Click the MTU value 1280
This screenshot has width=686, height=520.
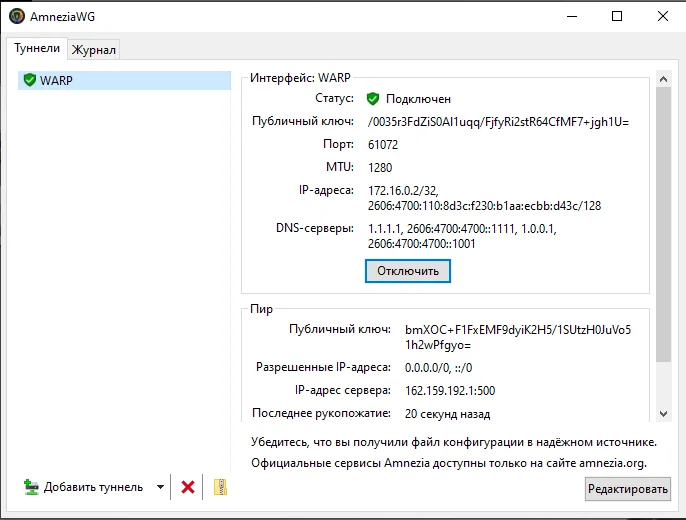(x=380, y=168)
